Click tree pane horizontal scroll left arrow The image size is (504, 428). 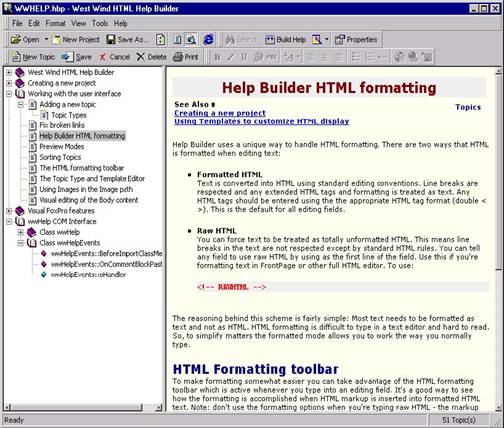pyautogui.click(x=8, y=407)
